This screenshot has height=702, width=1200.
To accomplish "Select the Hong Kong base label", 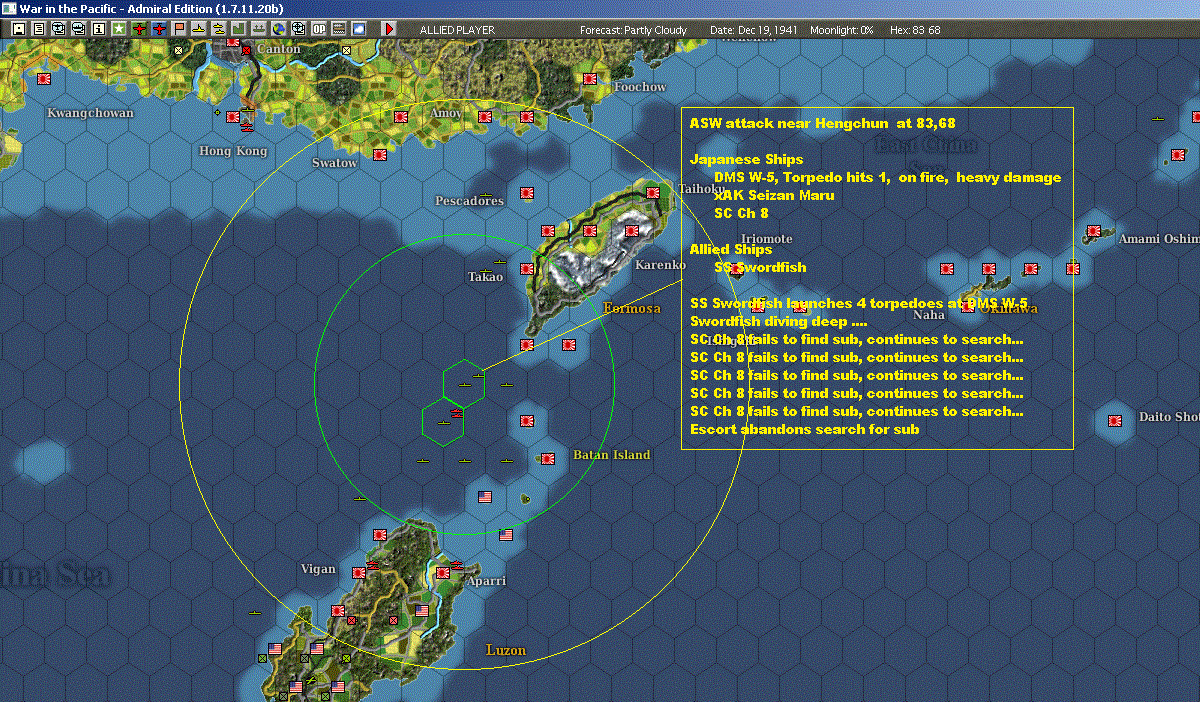I will point(233,151).
